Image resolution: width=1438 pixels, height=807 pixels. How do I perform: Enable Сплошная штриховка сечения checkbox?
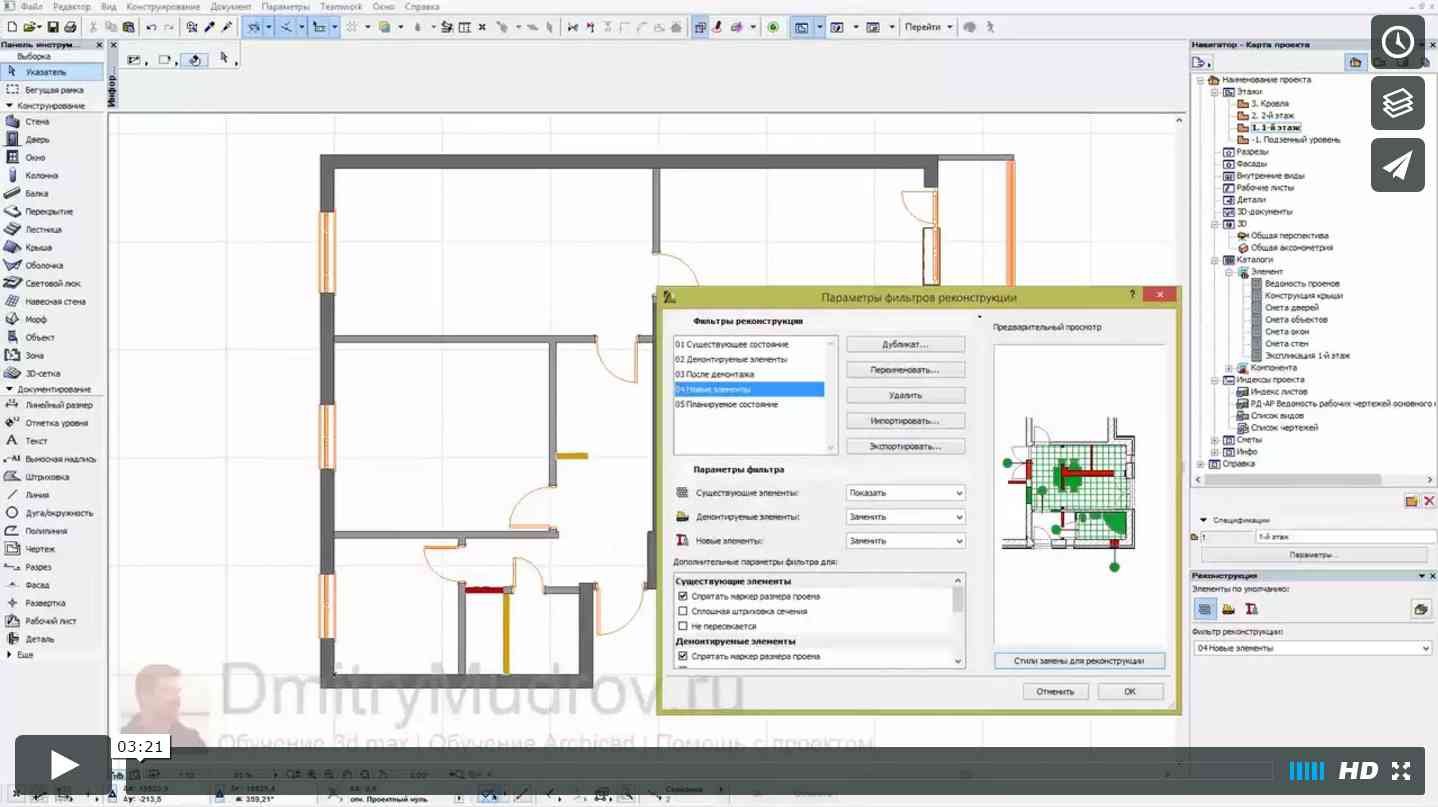[x=683, y=611]
